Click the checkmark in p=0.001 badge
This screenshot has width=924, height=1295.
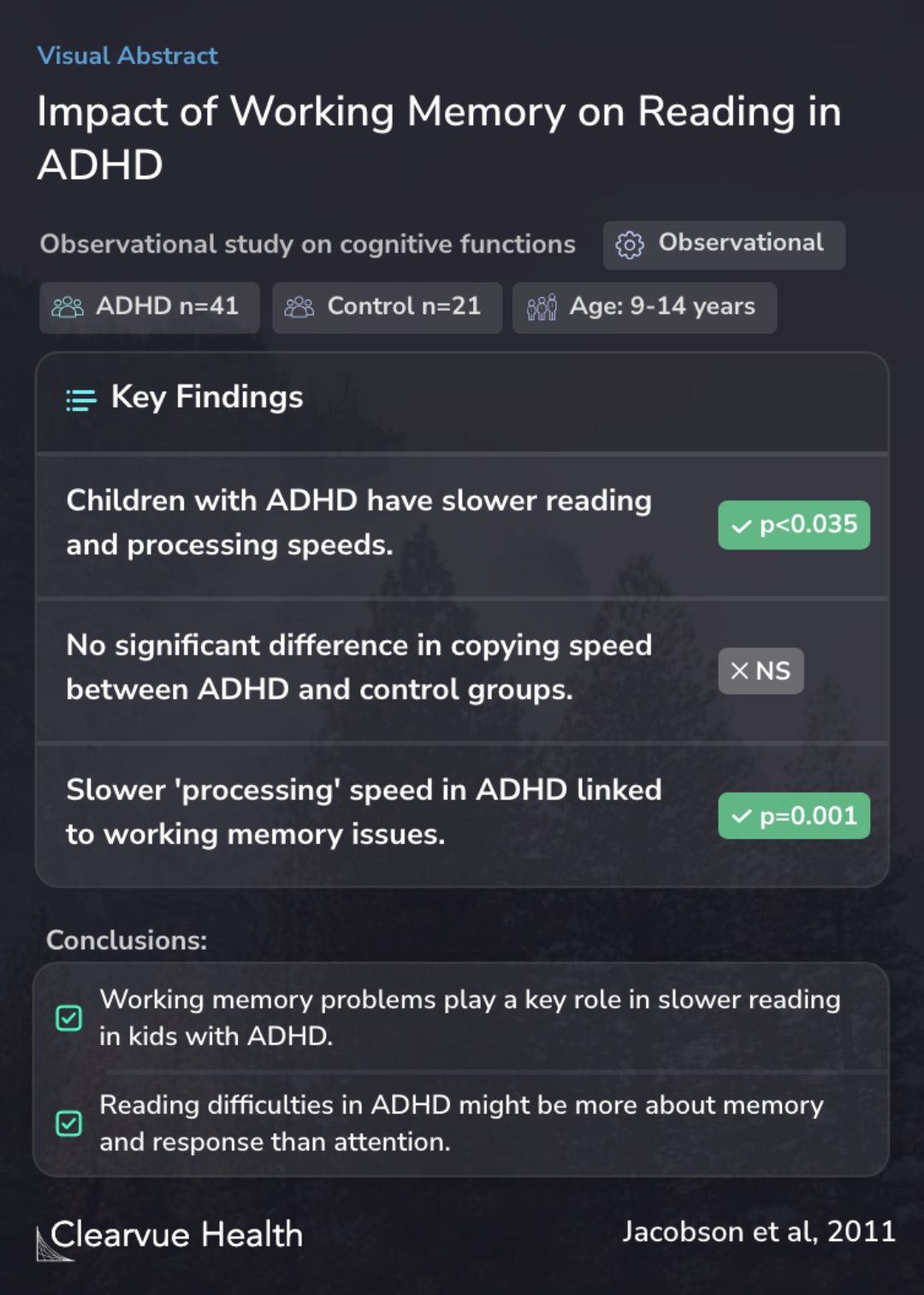coord(741,817)
